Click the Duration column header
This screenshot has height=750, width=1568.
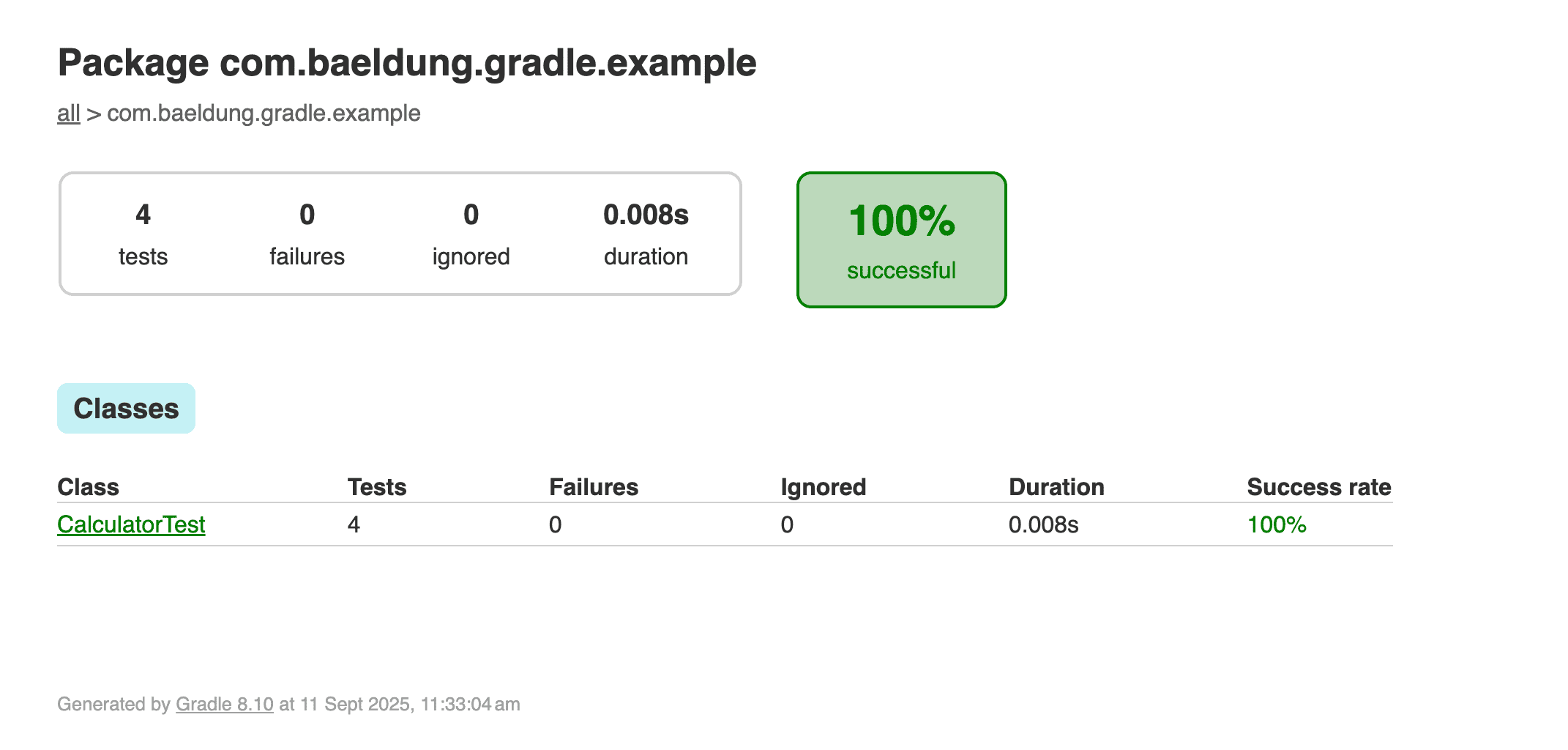coord(1056,487)
